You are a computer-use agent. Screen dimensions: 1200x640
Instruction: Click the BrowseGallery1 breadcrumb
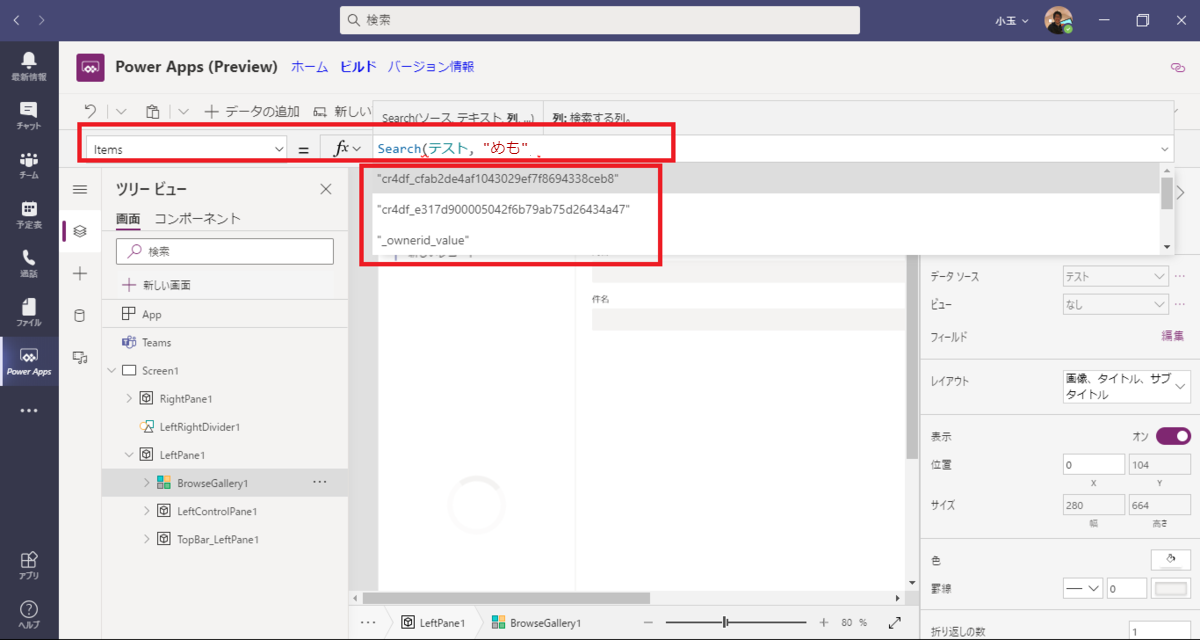537,622
